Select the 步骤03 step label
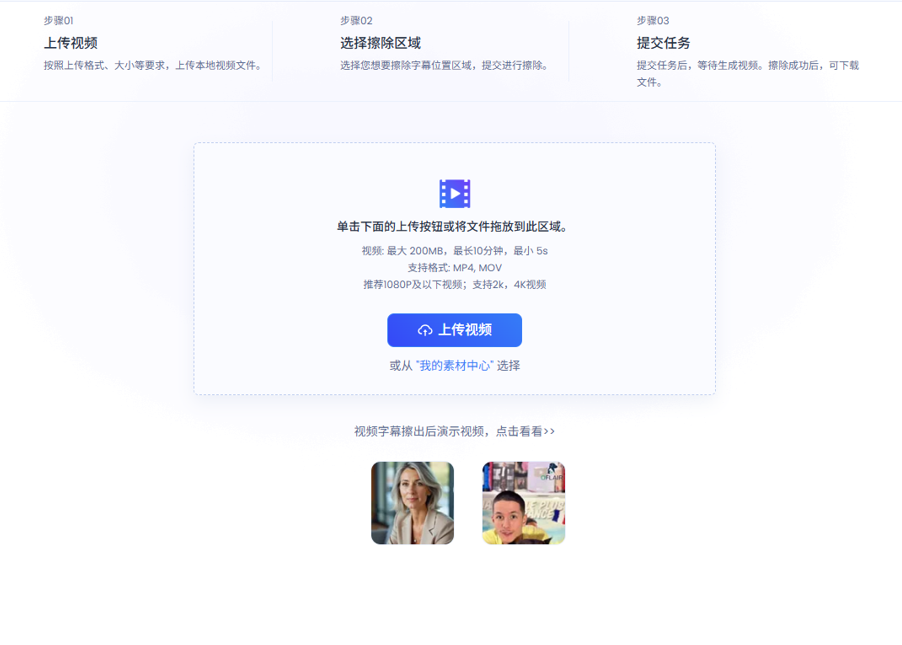 653,20
